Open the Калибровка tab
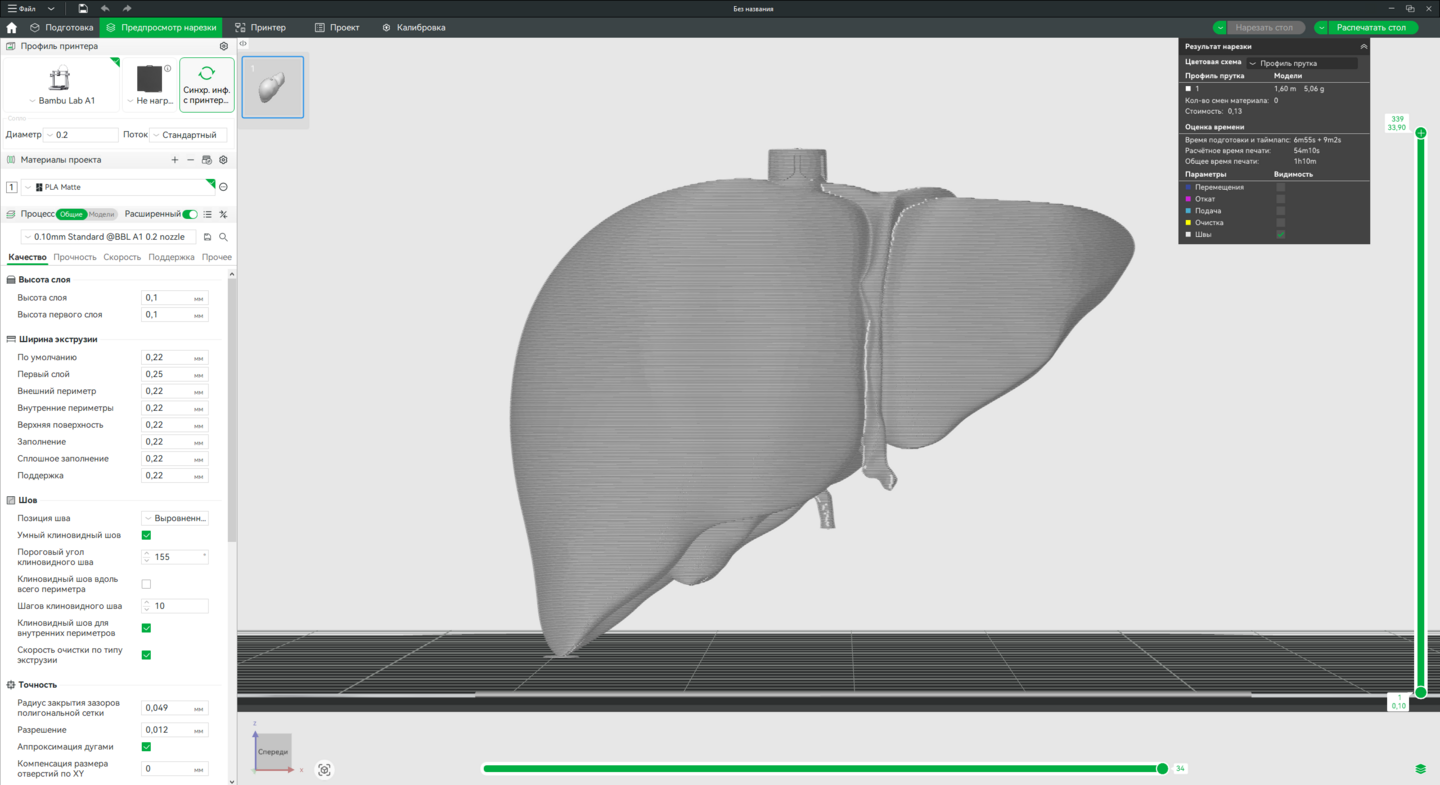The width and height of the screenshot is (1440, 785). pos(414,28)
